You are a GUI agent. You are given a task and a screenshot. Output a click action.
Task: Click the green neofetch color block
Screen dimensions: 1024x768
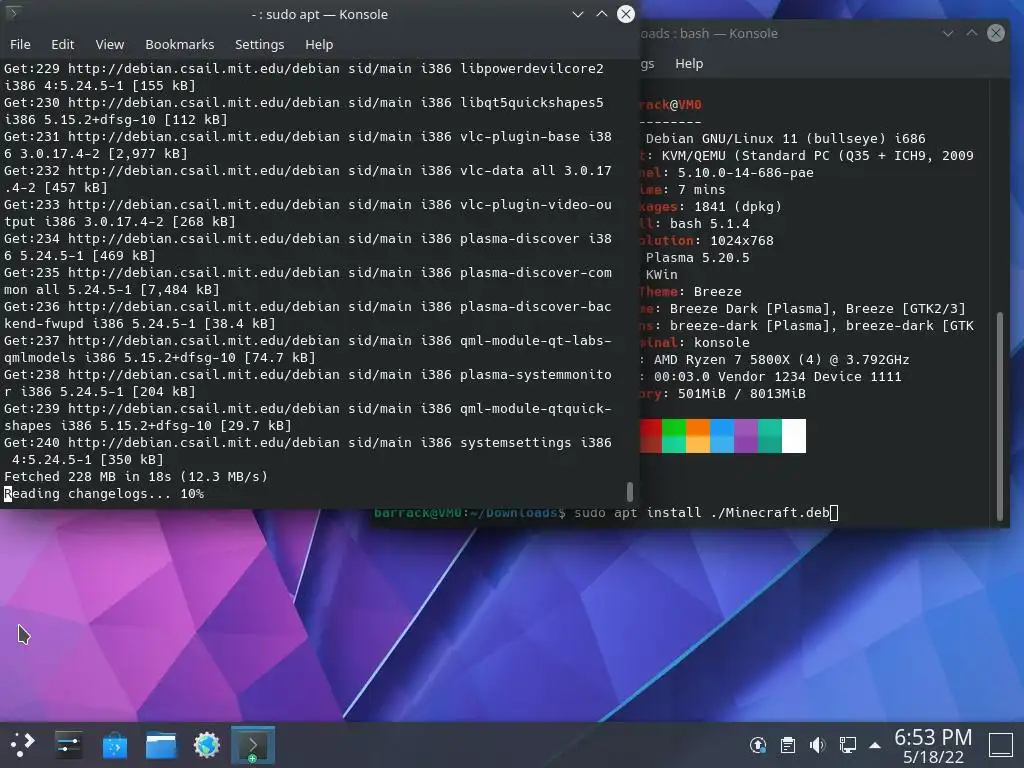[674, 436]
